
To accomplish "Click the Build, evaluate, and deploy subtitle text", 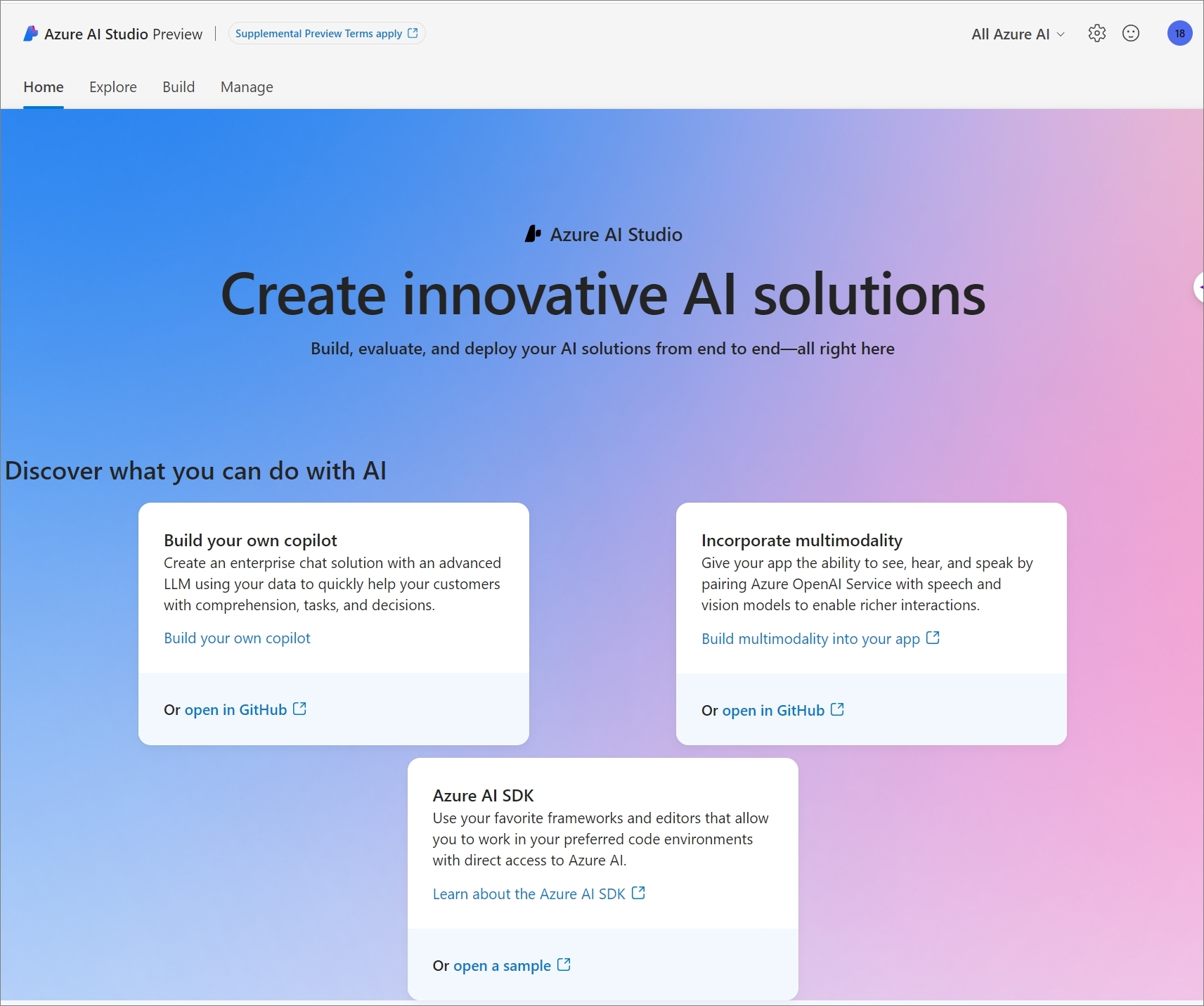I will (x=602, y=349).
